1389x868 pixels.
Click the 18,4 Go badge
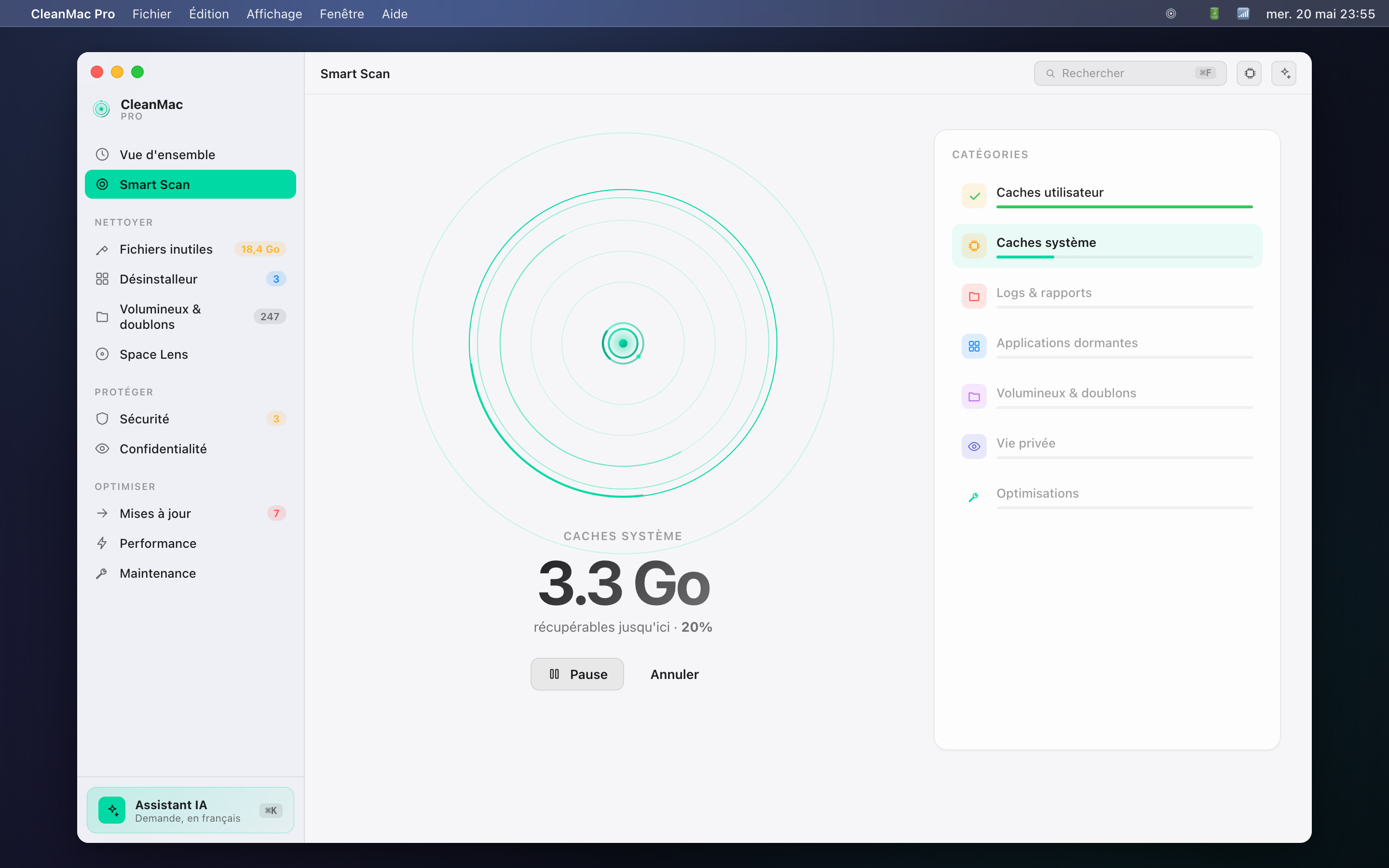[x=260, y=249]
